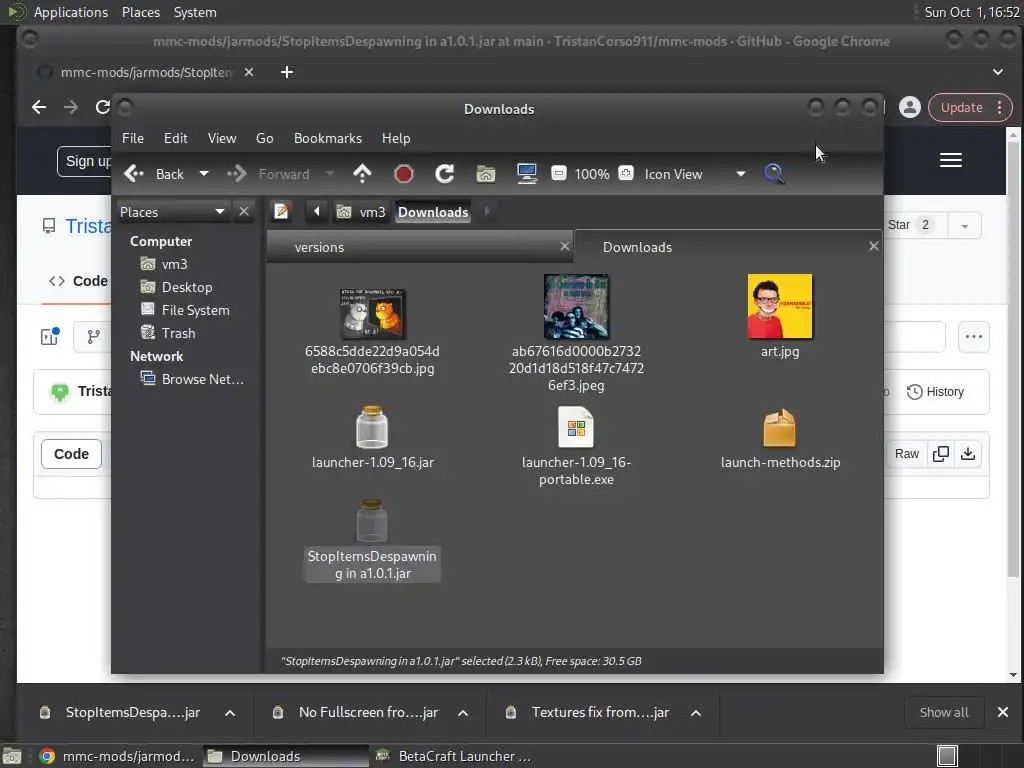Screen dimensions: 1024x768
Task: Go up to the parent folder
Action: point(362,174)
